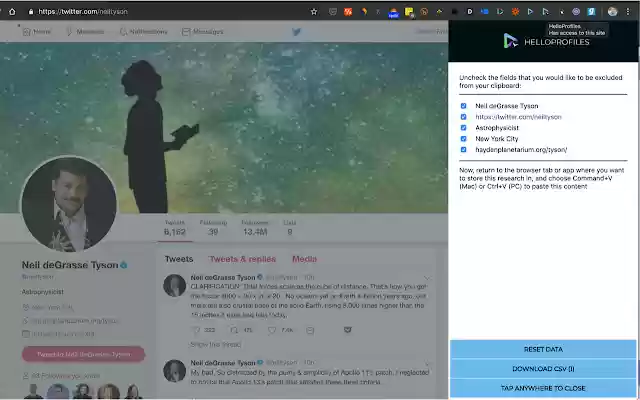Viewport: 640px width, 400px height.
Task: Click the blue g extension icon
Action: click(x=591, y=12)
